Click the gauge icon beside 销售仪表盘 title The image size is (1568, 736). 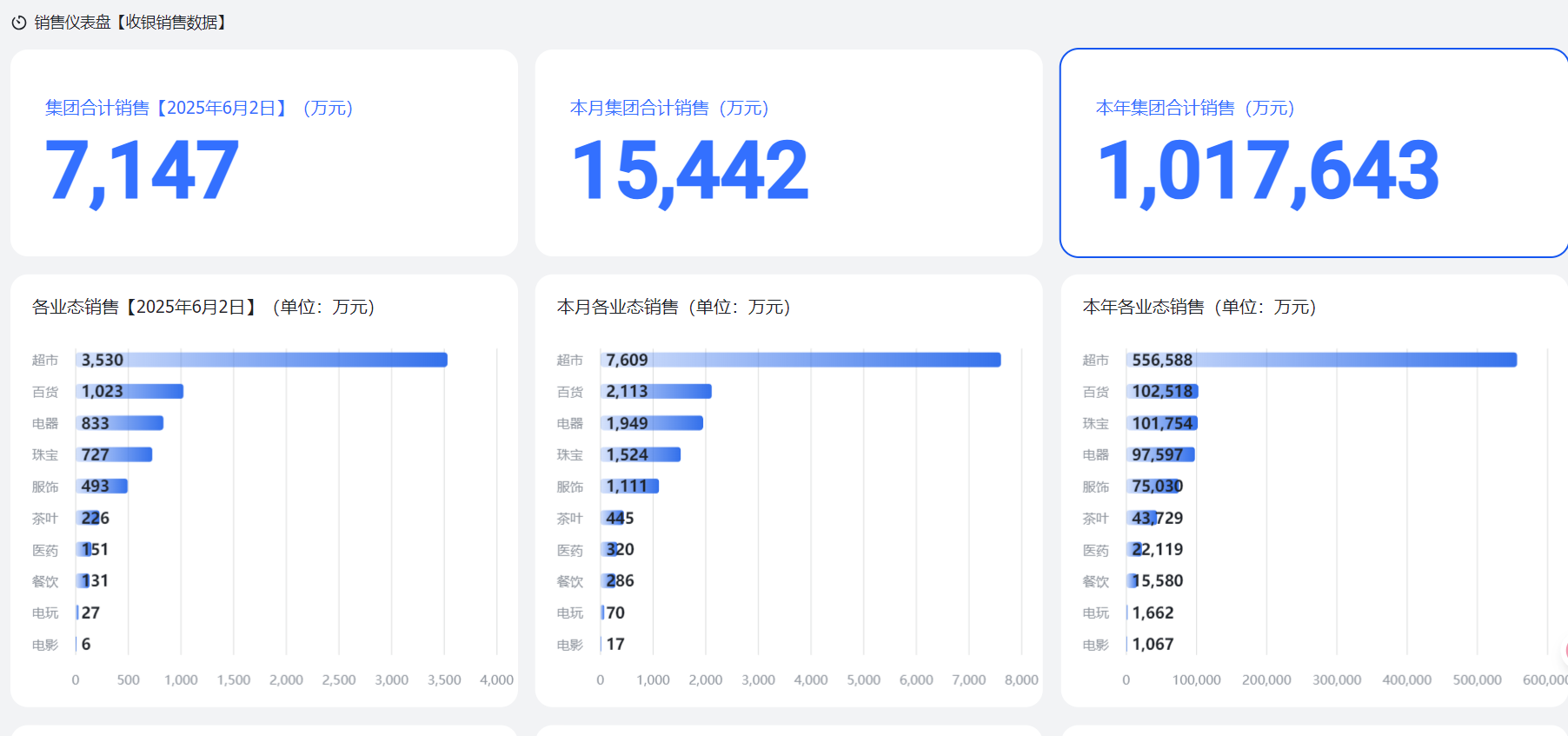coord(18,23)
